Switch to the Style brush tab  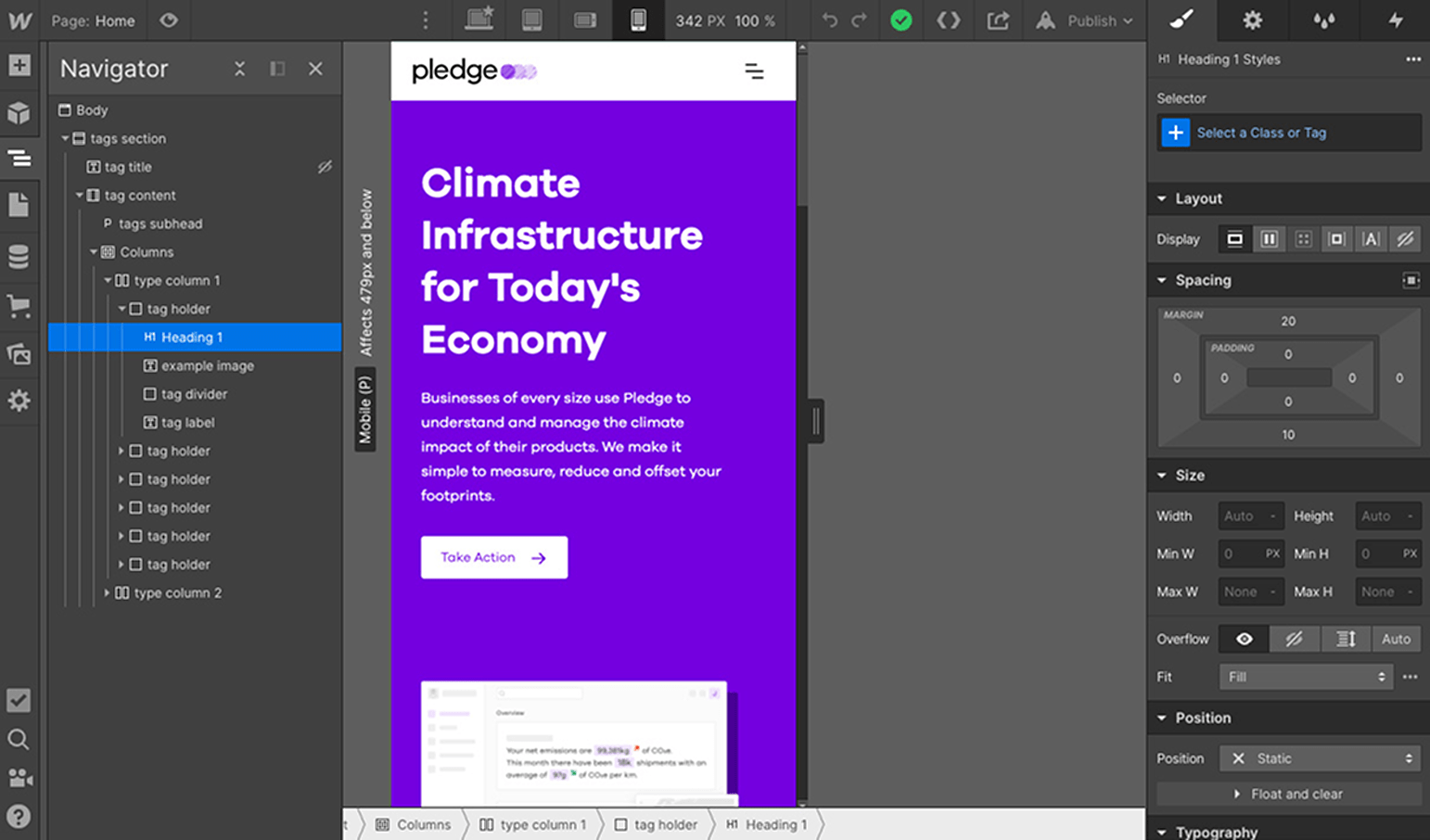coord(1182,20)
